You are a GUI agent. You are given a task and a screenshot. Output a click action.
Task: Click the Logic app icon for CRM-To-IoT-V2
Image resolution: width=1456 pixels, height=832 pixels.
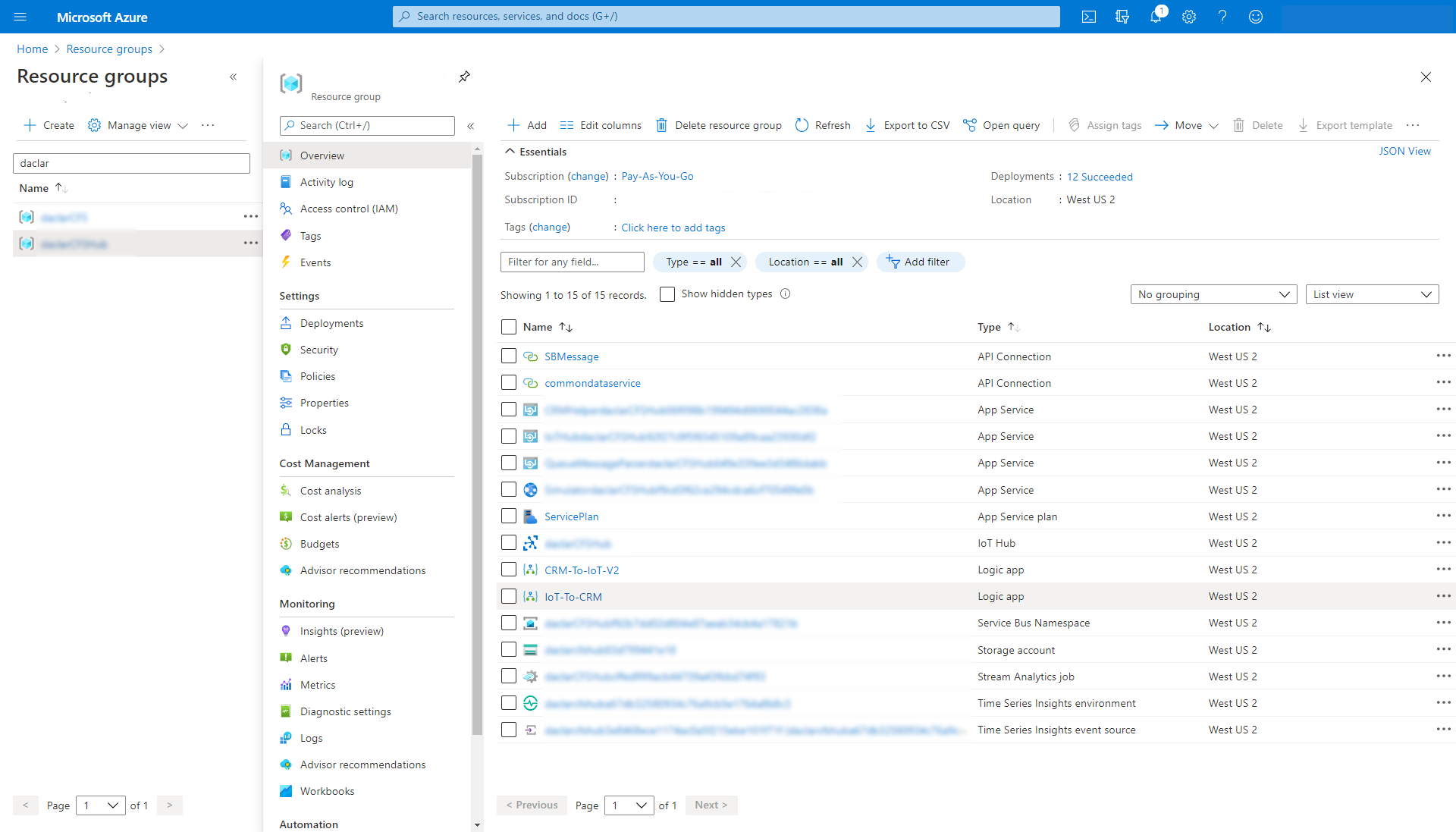pos(531,570)
